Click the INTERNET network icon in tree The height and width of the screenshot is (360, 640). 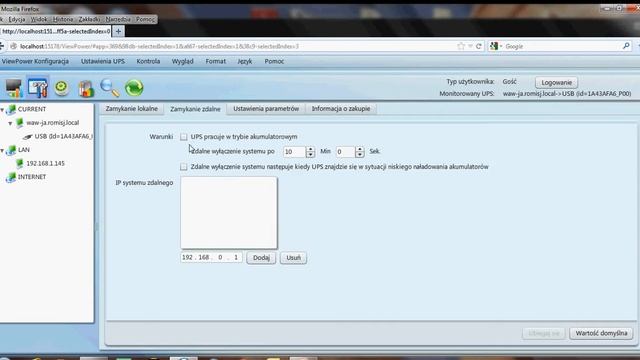pos(11,177)
